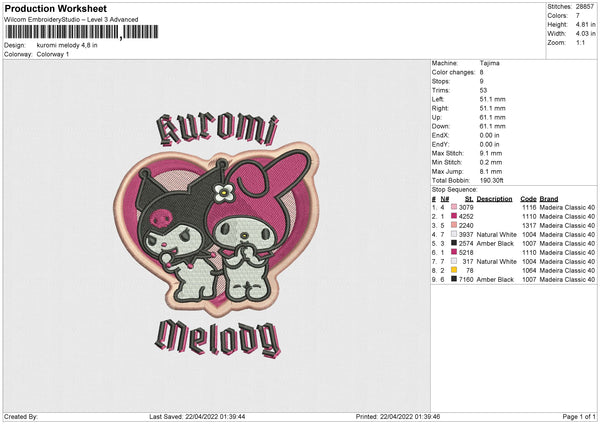
Task: Click the Max Jump value '8.1 mm'
Action: [x=491, y=171]
